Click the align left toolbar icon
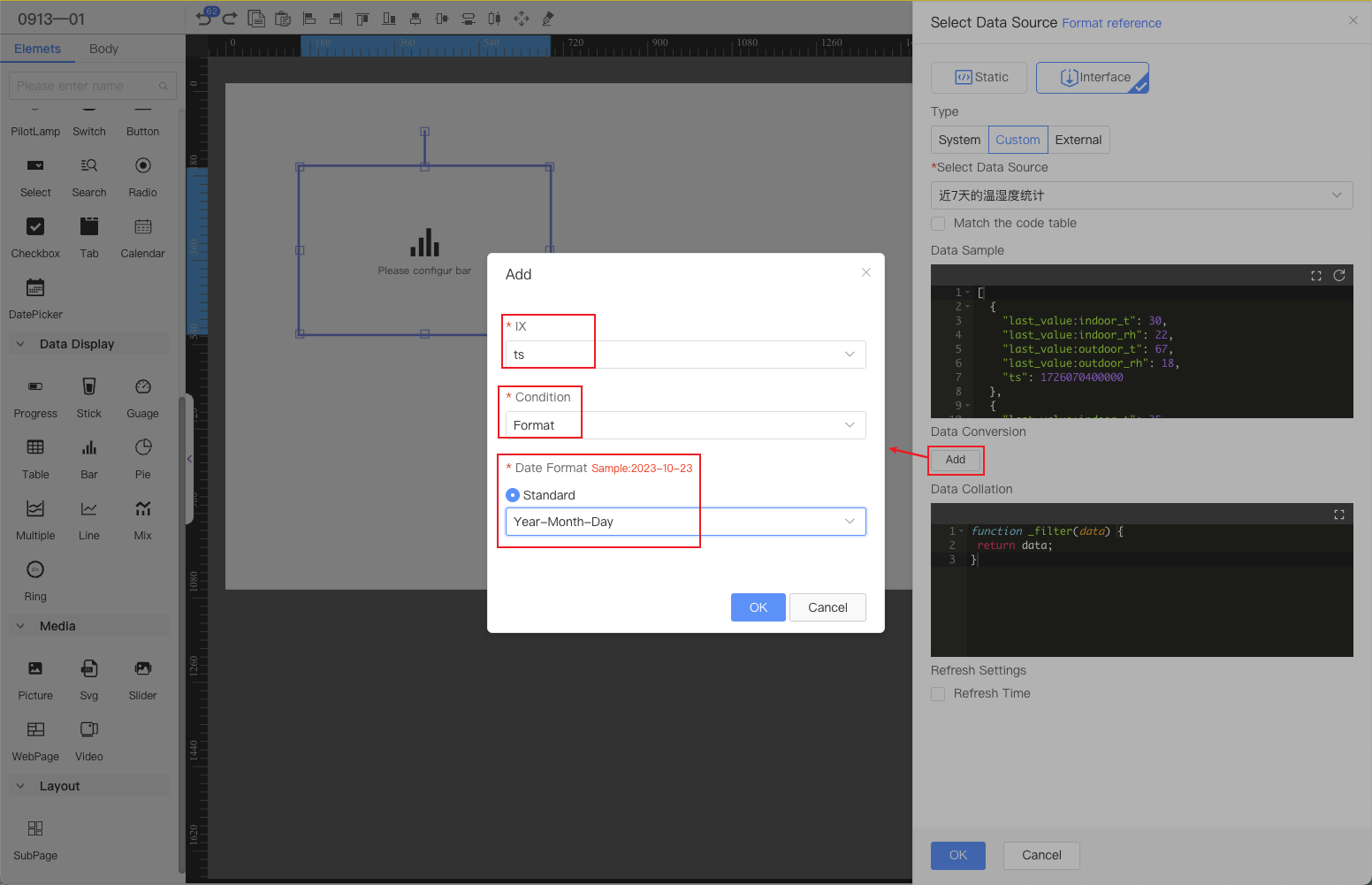Image resolution: width=1372 pixels, height=885 pixels. point(309,19)
